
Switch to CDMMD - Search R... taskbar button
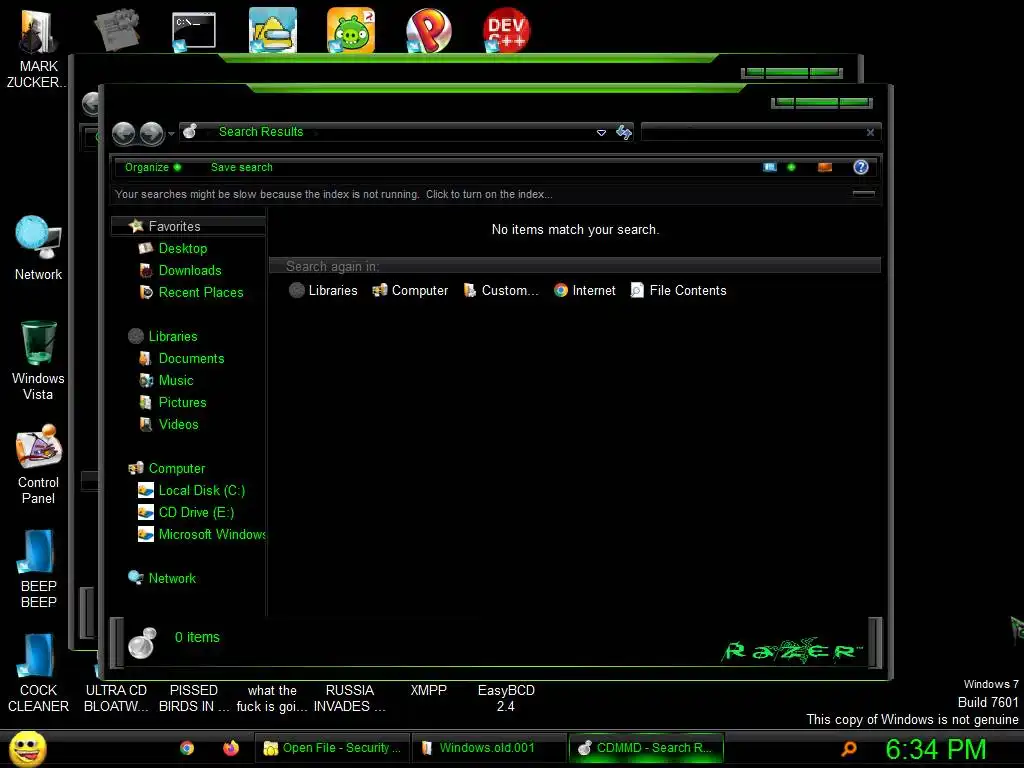[x=646, y=748]
